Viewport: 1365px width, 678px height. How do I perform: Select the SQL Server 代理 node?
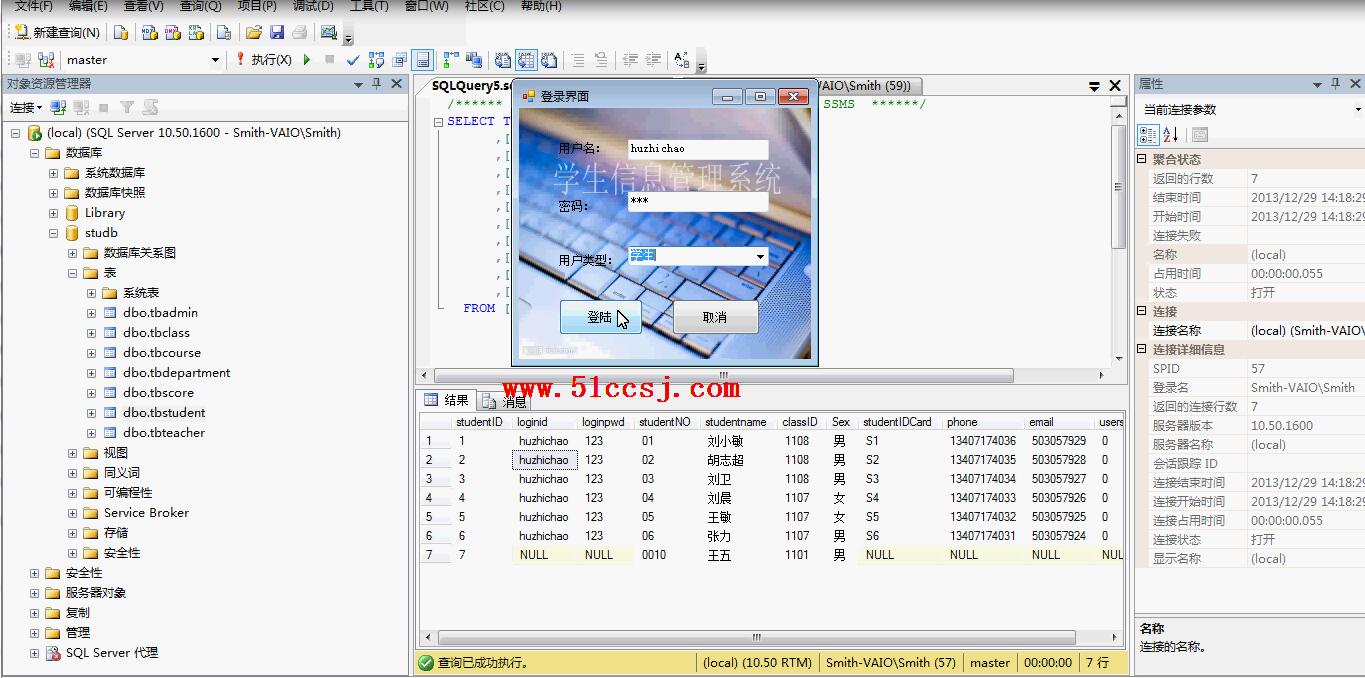tap(112, 653)
